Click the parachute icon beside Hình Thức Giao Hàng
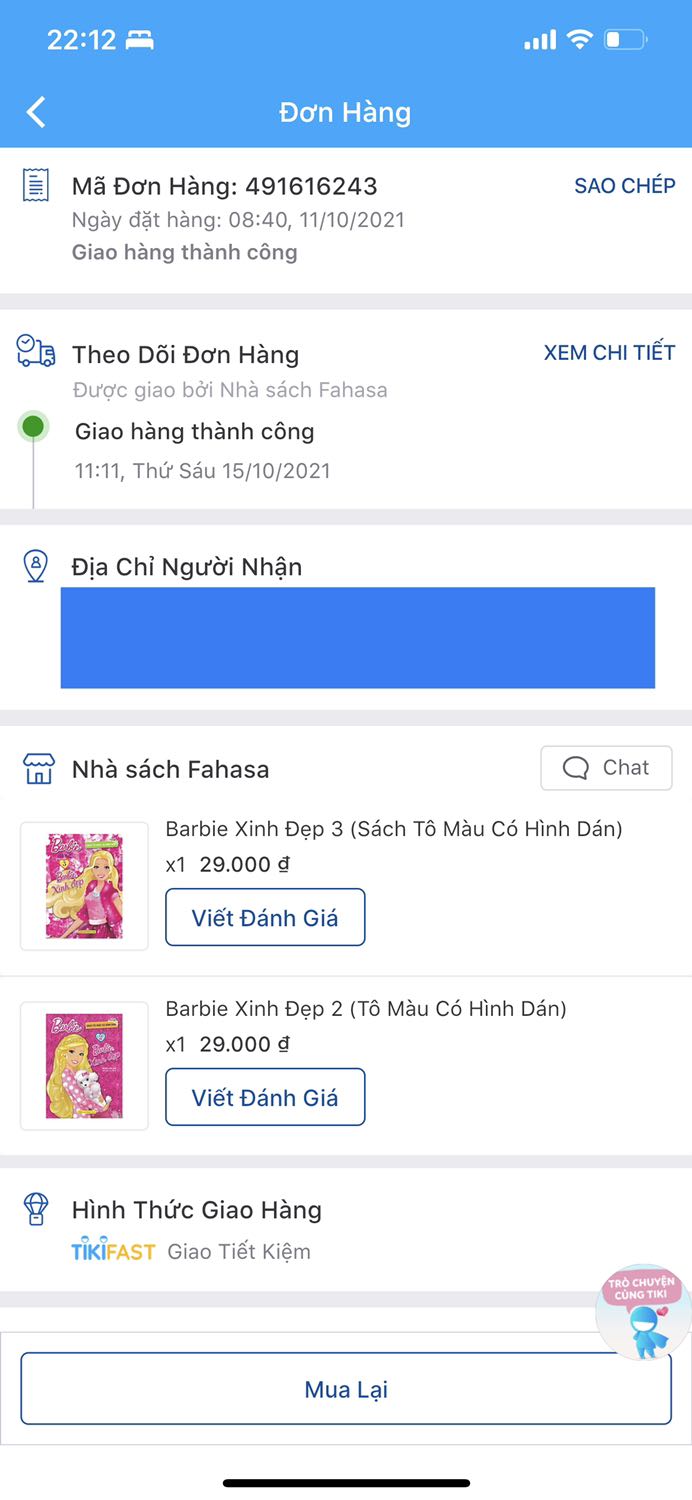This screenshot has width=692, height=1500. 36,1210
